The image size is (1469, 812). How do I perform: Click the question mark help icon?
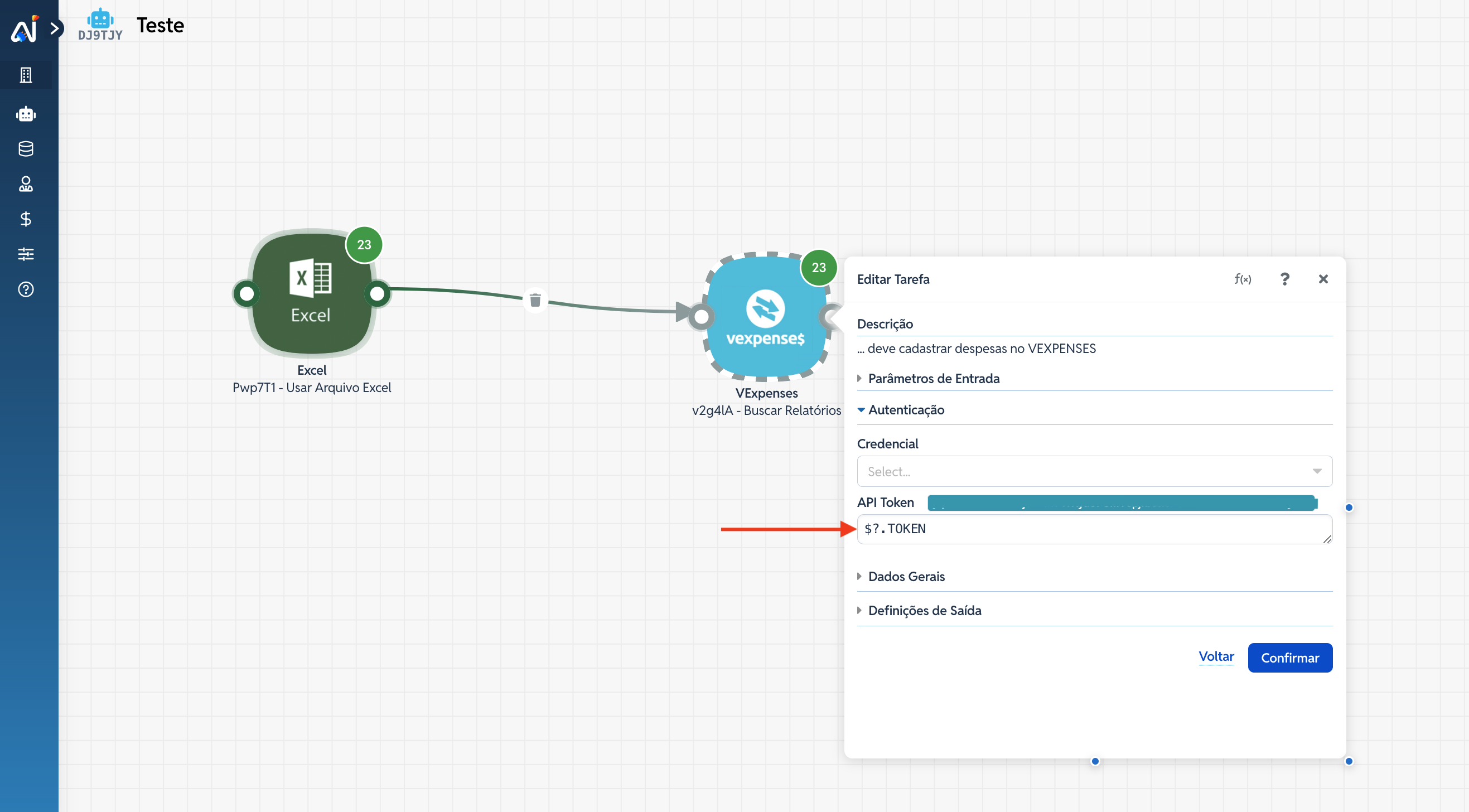tap(1284, 279)
